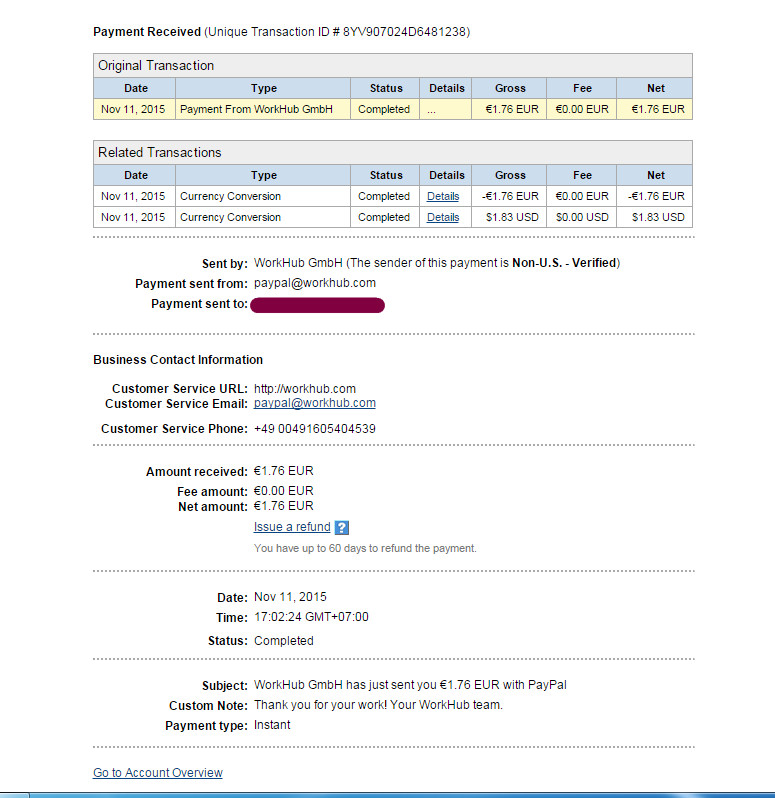Screen dimensions: 775x798
Task: Click the Date value Nov 11, 2015 near Time
Action: 290,597
